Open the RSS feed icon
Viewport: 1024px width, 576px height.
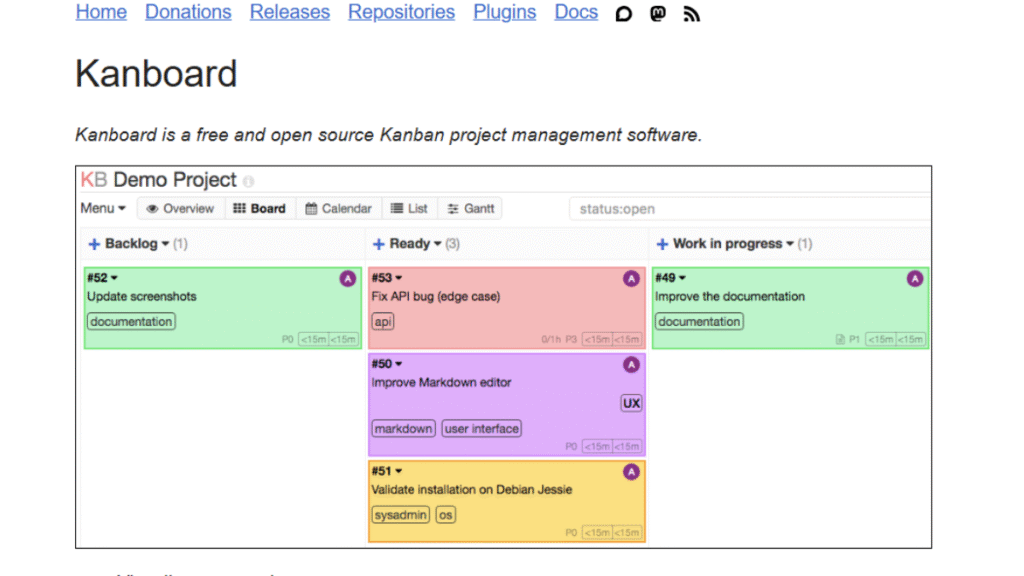[x=691, y=14]
